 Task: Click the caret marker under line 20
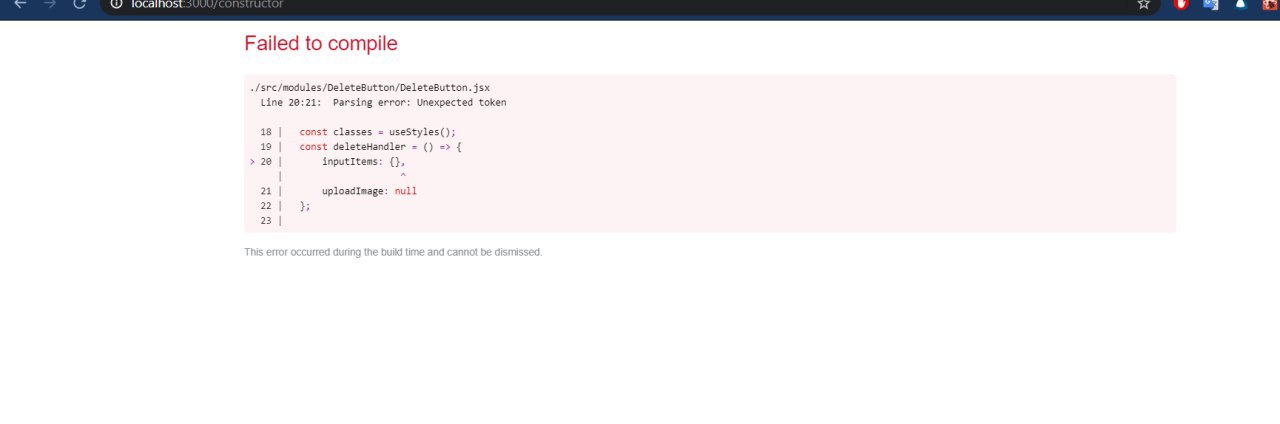coord(403,177)
